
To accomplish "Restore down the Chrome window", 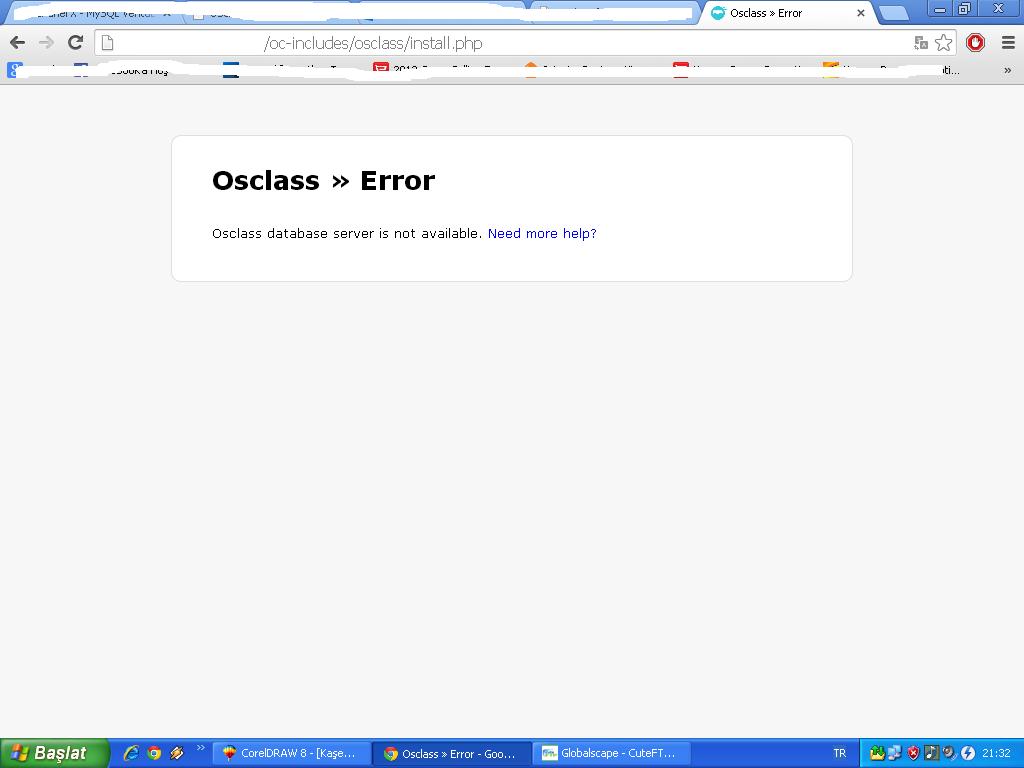I will pos(965,8).
